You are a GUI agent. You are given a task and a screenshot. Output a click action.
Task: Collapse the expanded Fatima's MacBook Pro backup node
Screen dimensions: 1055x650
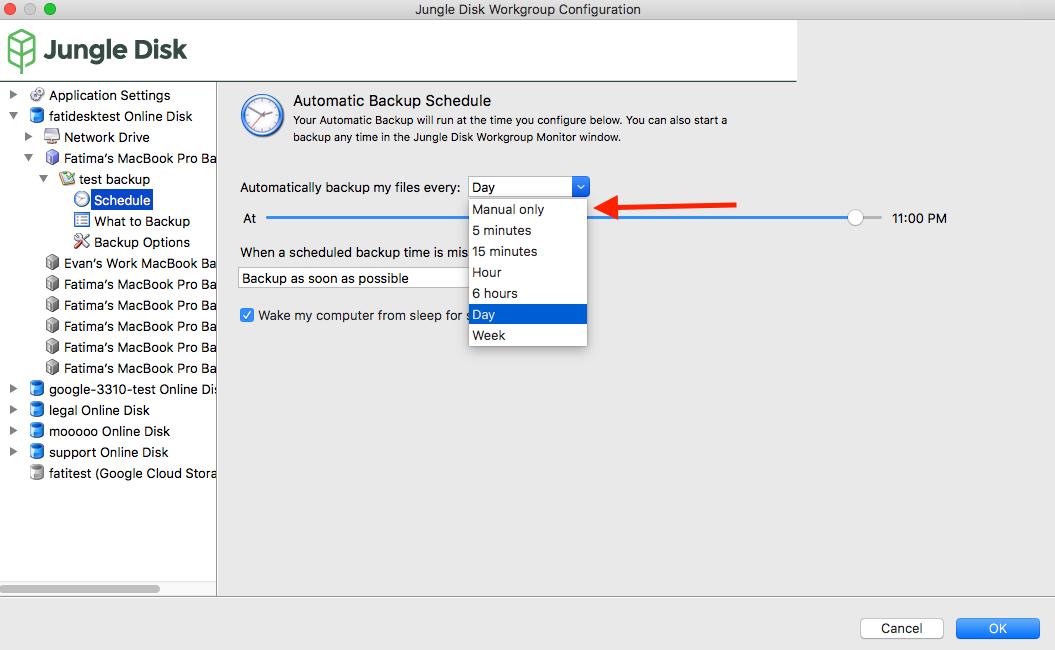28,158
